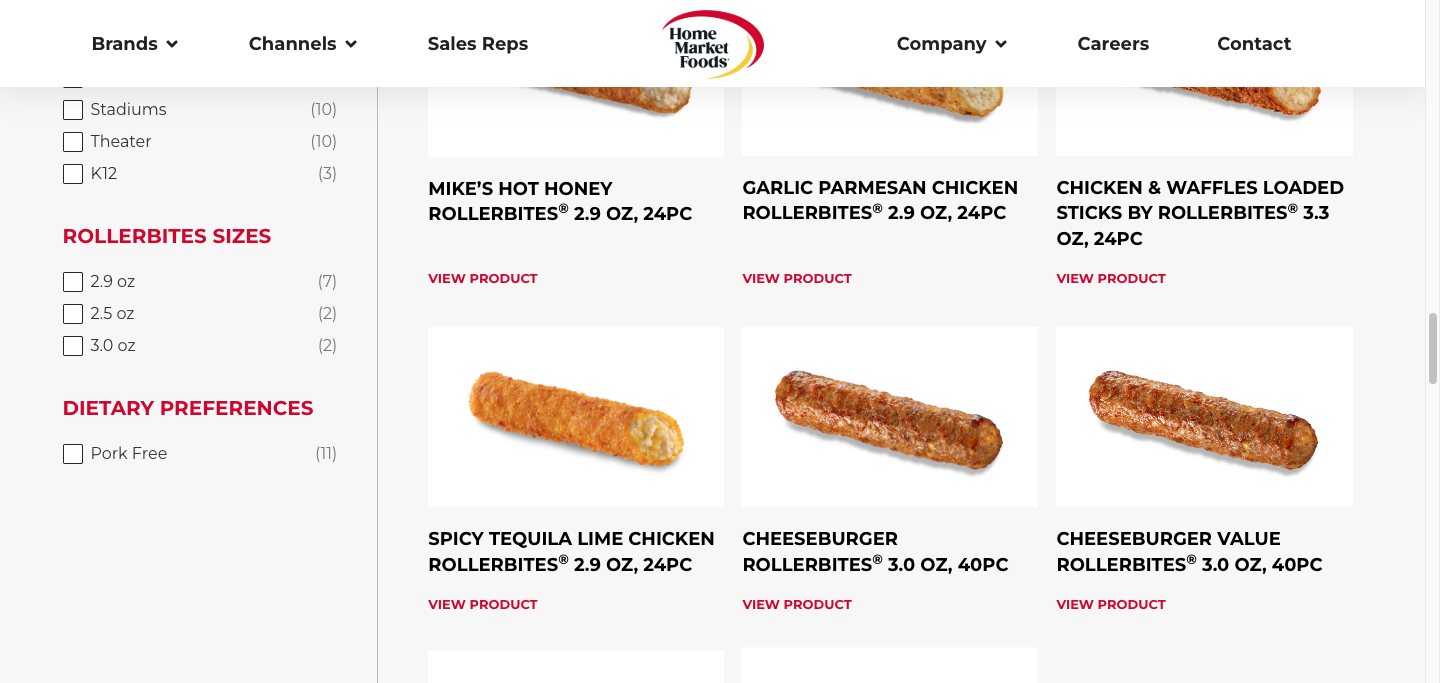1440x683 pixels.
Task: Click the Cheeseburger Value Rollerbites product title
Action: click(x=1189, y=552)
